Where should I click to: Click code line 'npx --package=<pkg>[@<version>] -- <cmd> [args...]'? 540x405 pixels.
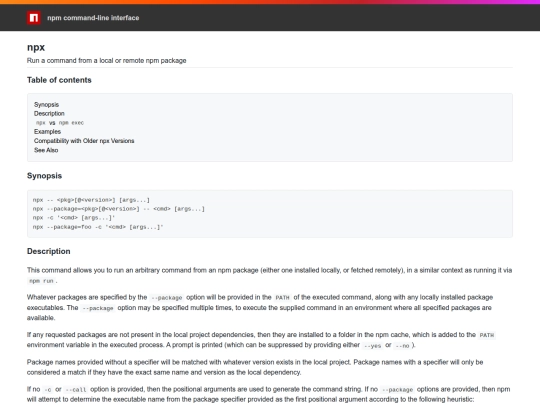pos(119,209)
